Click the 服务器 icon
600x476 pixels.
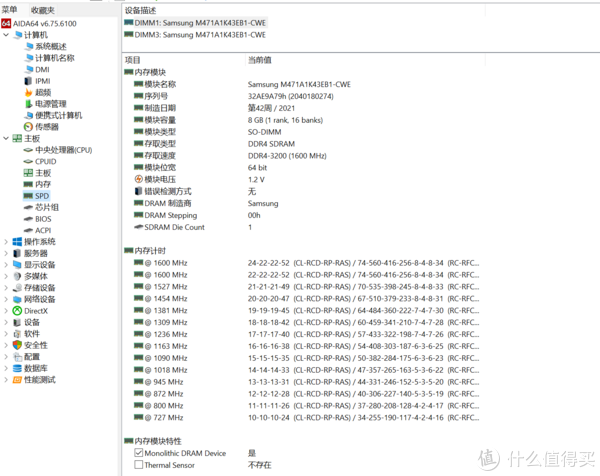point(17,253)
